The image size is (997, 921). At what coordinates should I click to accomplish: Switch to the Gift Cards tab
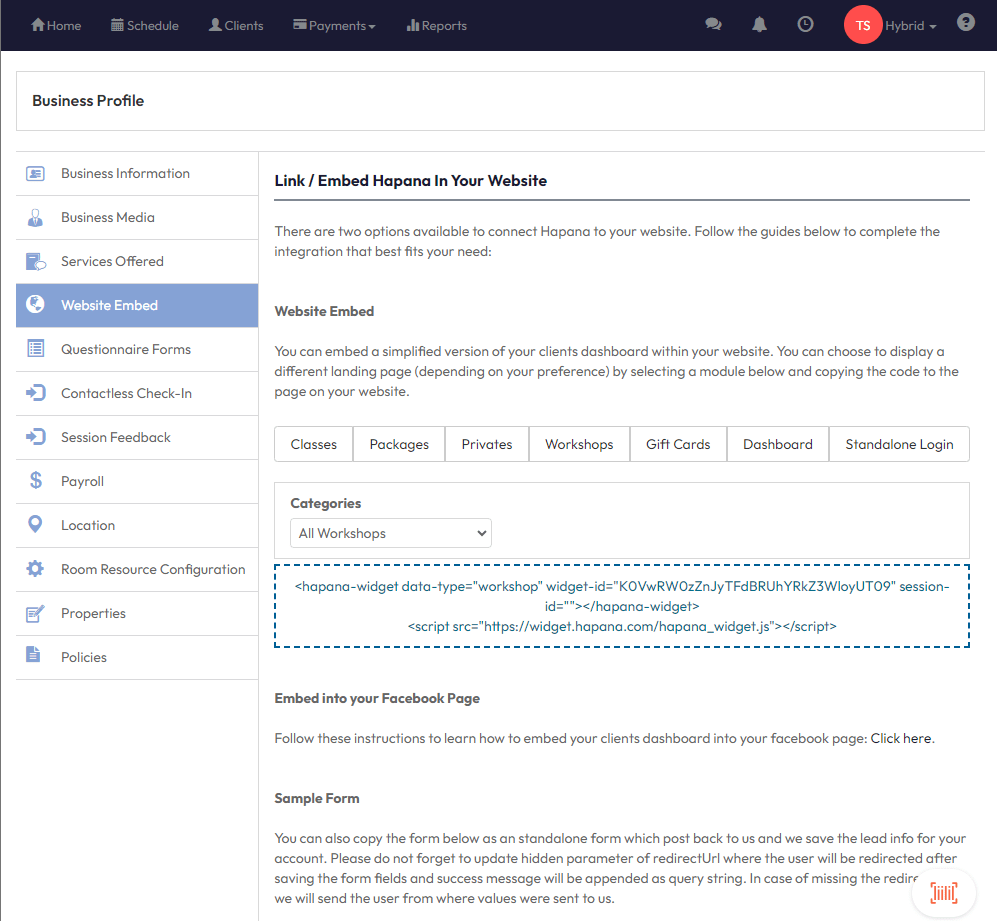677,444
